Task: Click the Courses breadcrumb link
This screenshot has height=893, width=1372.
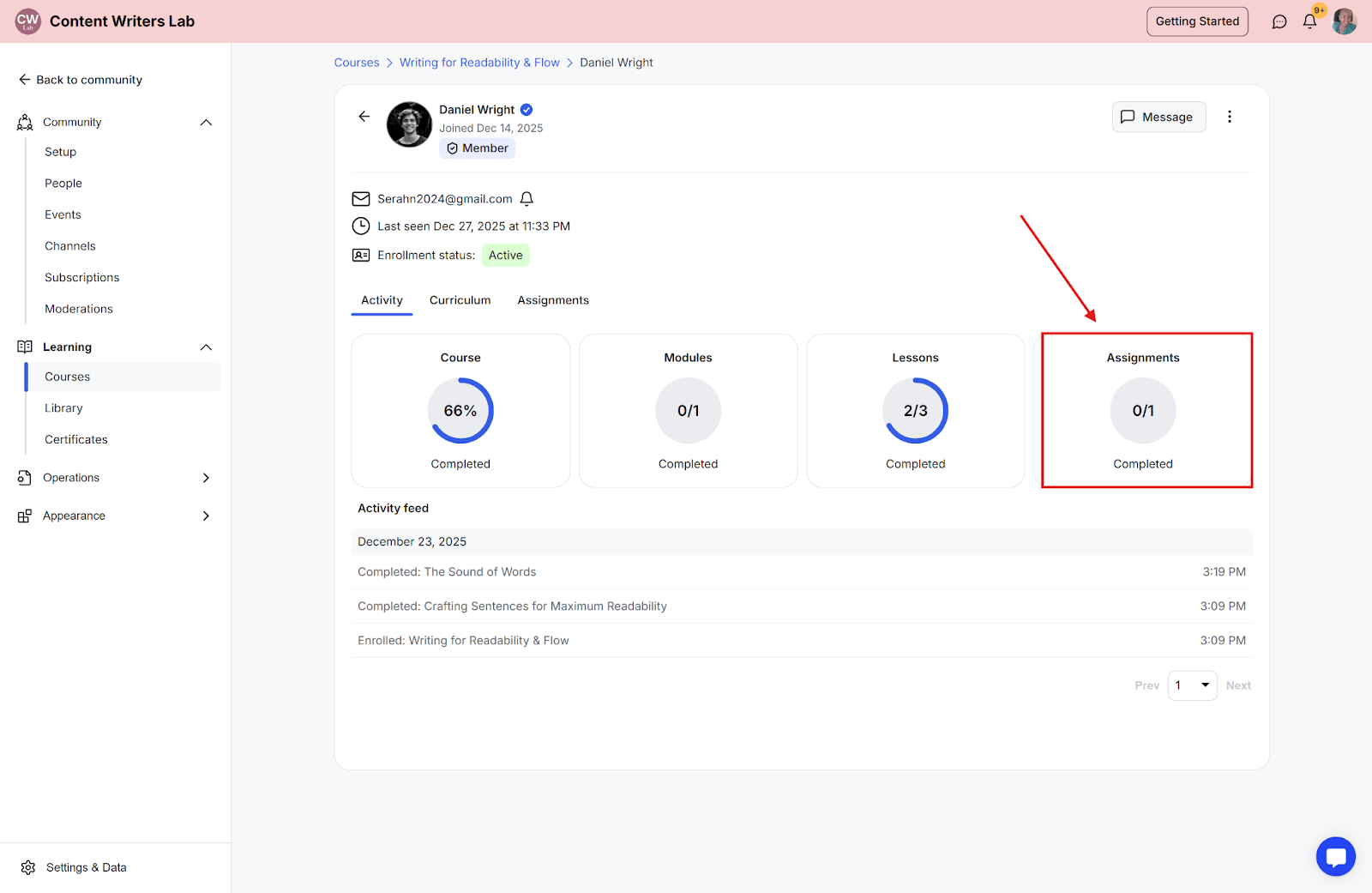Action: [x=357, y=63]
